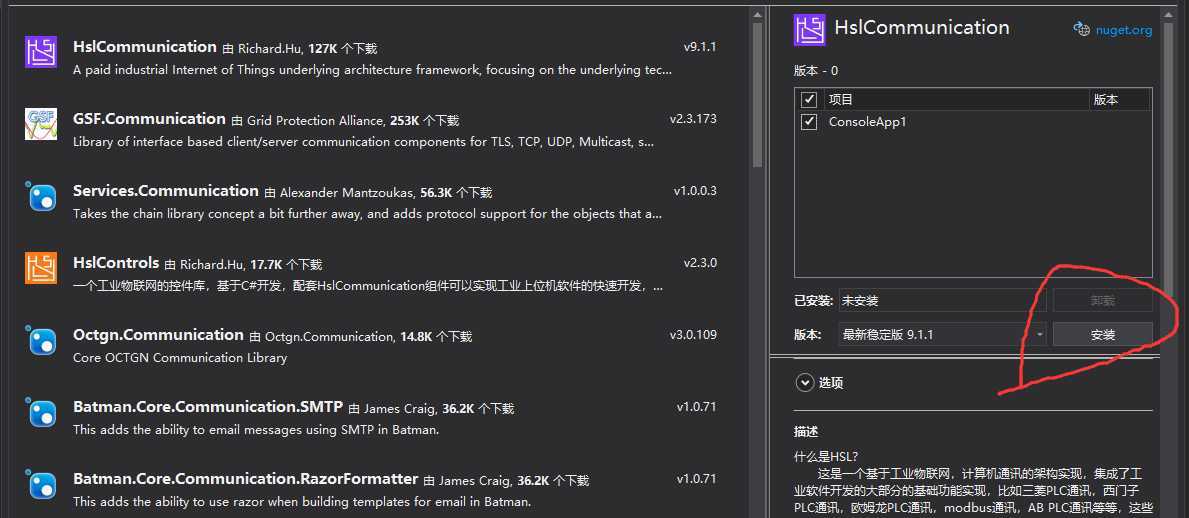Select the HslControls package title
Image resolution: width=1189 pixels, height=518 pixels.
[x=116, y=262]
